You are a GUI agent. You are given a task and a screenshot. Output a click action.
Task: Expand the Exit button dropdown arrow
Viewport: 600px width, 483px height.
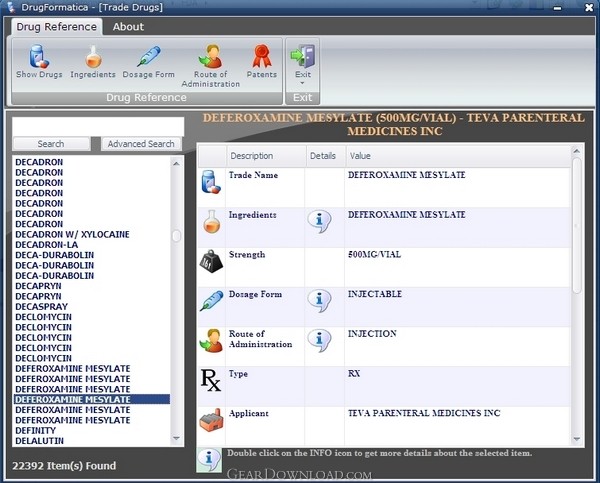point(302,83)
